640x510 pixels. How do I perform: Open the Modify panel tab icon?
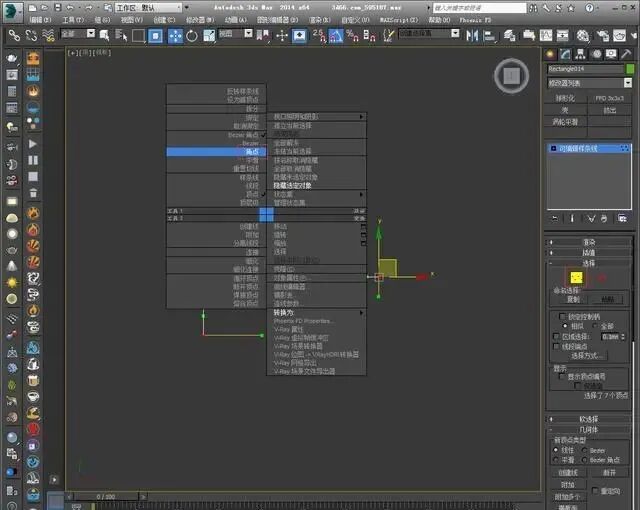566,54
